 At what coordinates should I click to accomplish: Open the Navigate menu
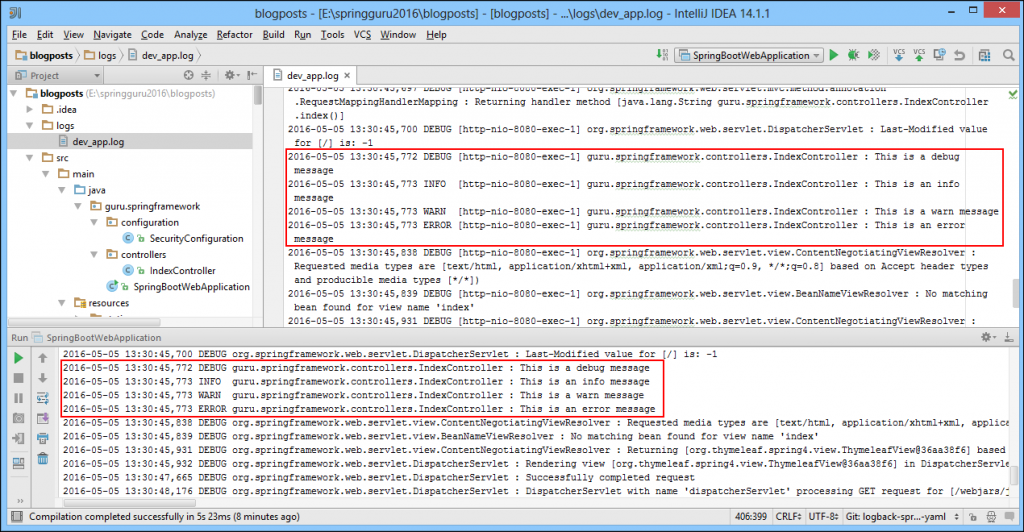(x=112, y=35)
